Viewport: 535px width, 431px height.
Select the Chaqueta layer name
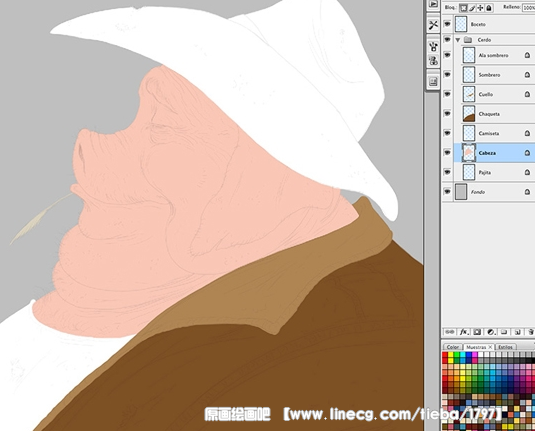489,114
